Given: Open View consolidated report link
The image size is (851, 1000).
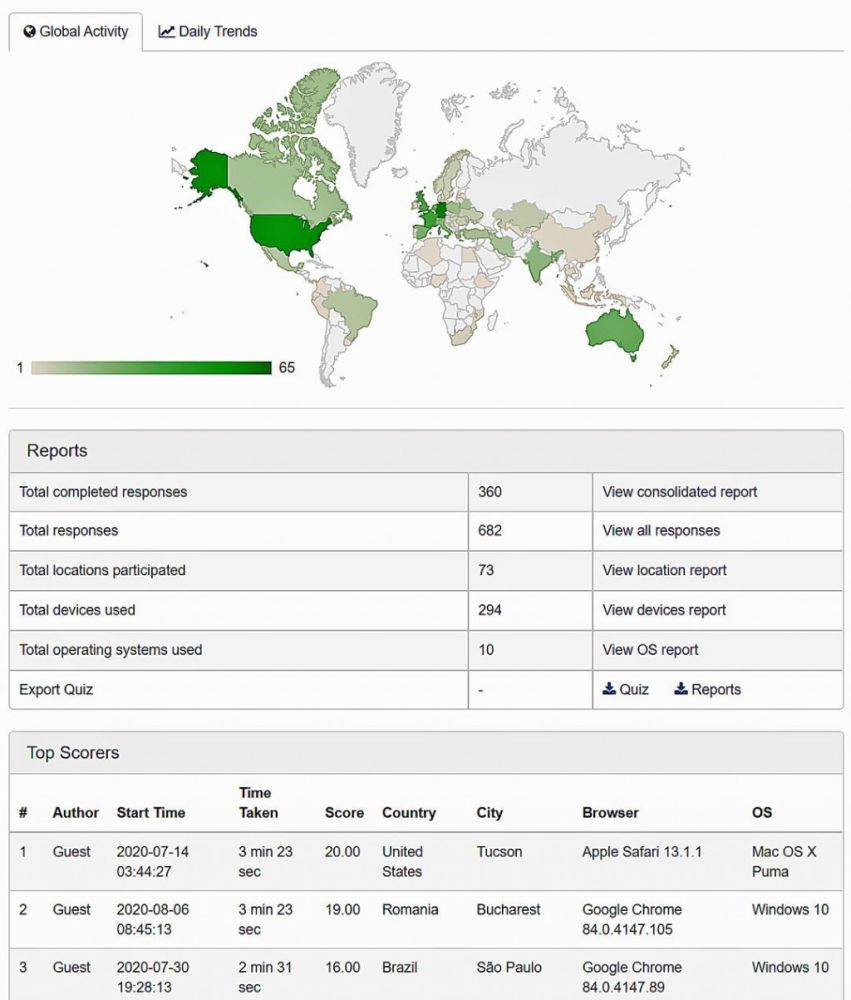Looking at the screenshot, I should coord(679,492).
